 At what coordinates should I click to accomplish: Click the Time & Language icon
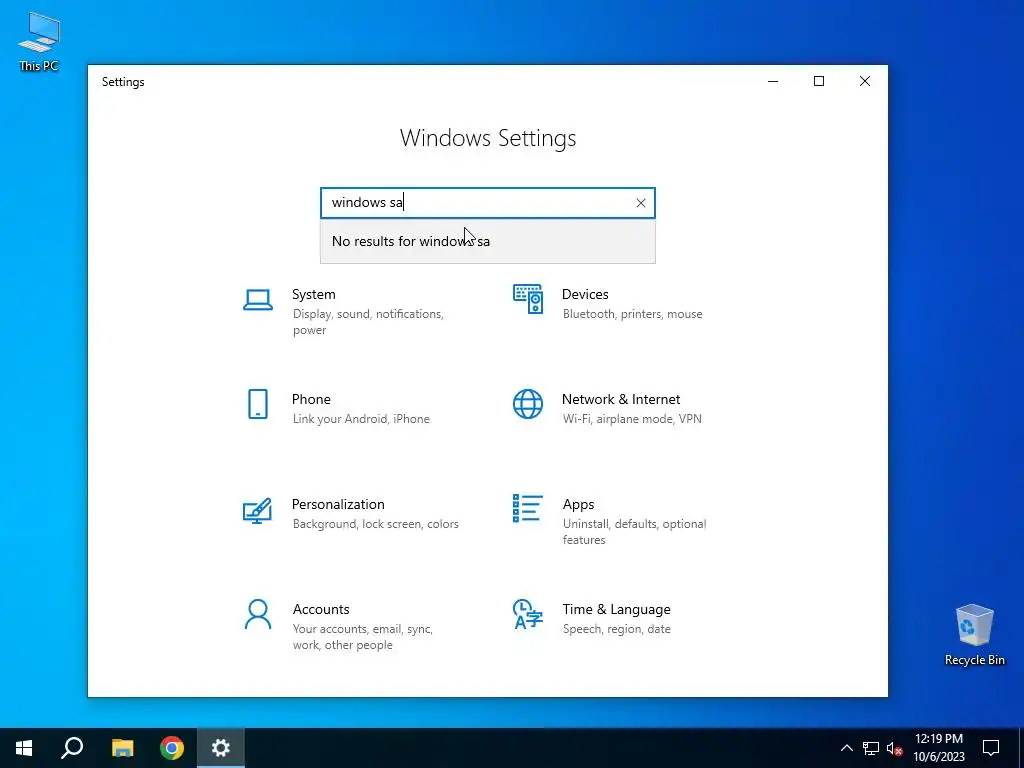click(528, 614)
